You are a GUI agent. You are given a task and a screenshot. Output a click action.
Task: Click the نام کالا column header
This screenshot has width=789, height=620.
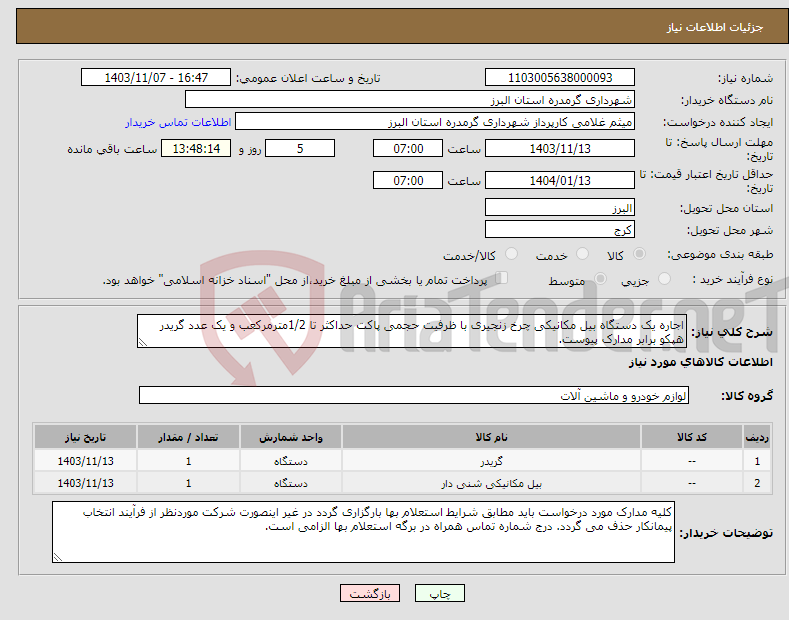[491, 437]
